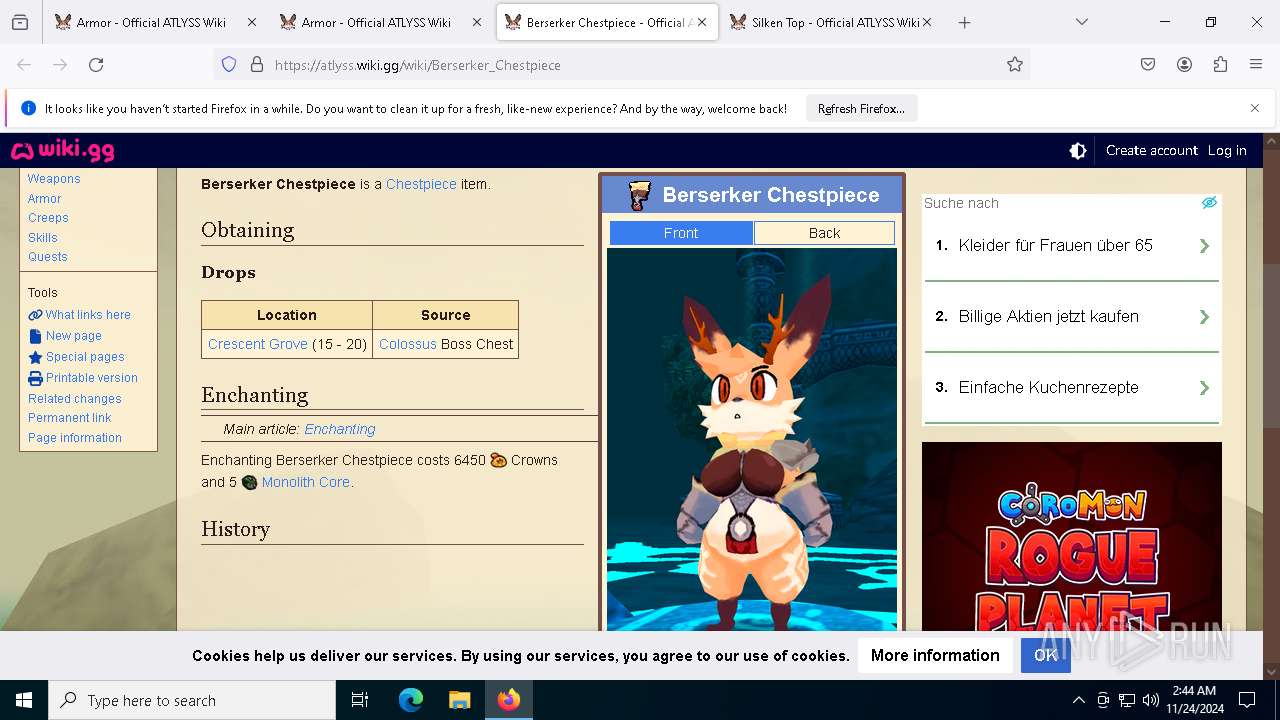1280x720 pixels.
Task: Click Coromon Rogue Planet ad banner
Action: pos(1072,536)
